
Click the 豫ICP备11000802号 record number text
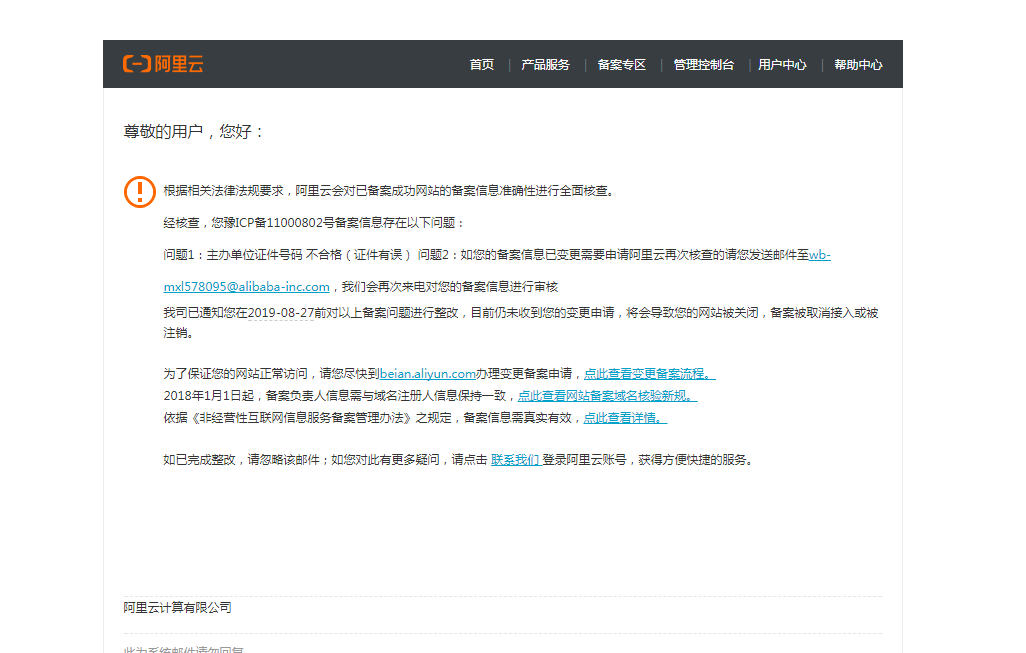279,222
